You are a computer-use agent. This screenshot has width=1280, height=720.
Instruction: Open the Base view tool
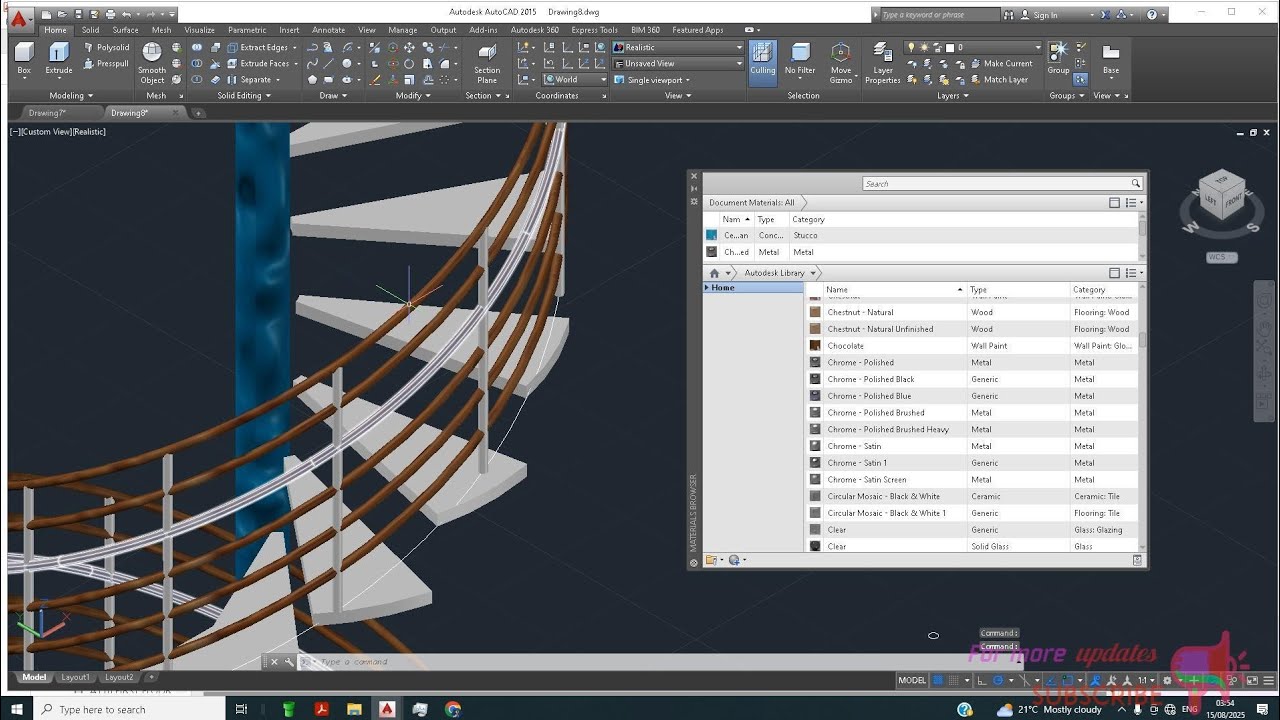click(1111, 59)
